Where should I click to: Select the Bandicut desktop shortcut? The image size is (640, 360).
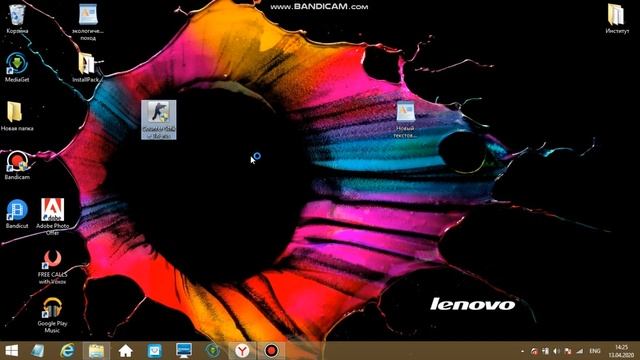pyautogui.click(x=17, y=213)
